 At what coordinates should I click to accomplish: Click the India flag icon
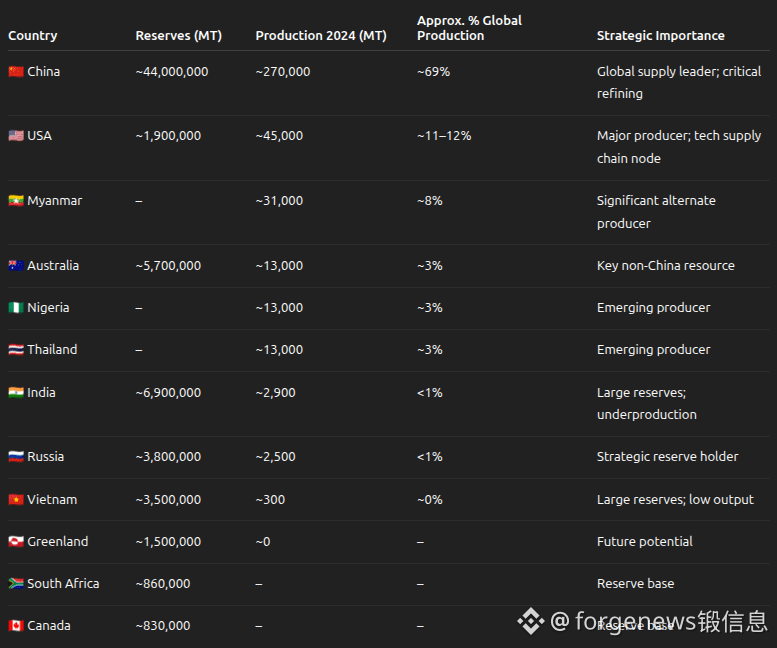pyautogui.click(x=15, y=393)
